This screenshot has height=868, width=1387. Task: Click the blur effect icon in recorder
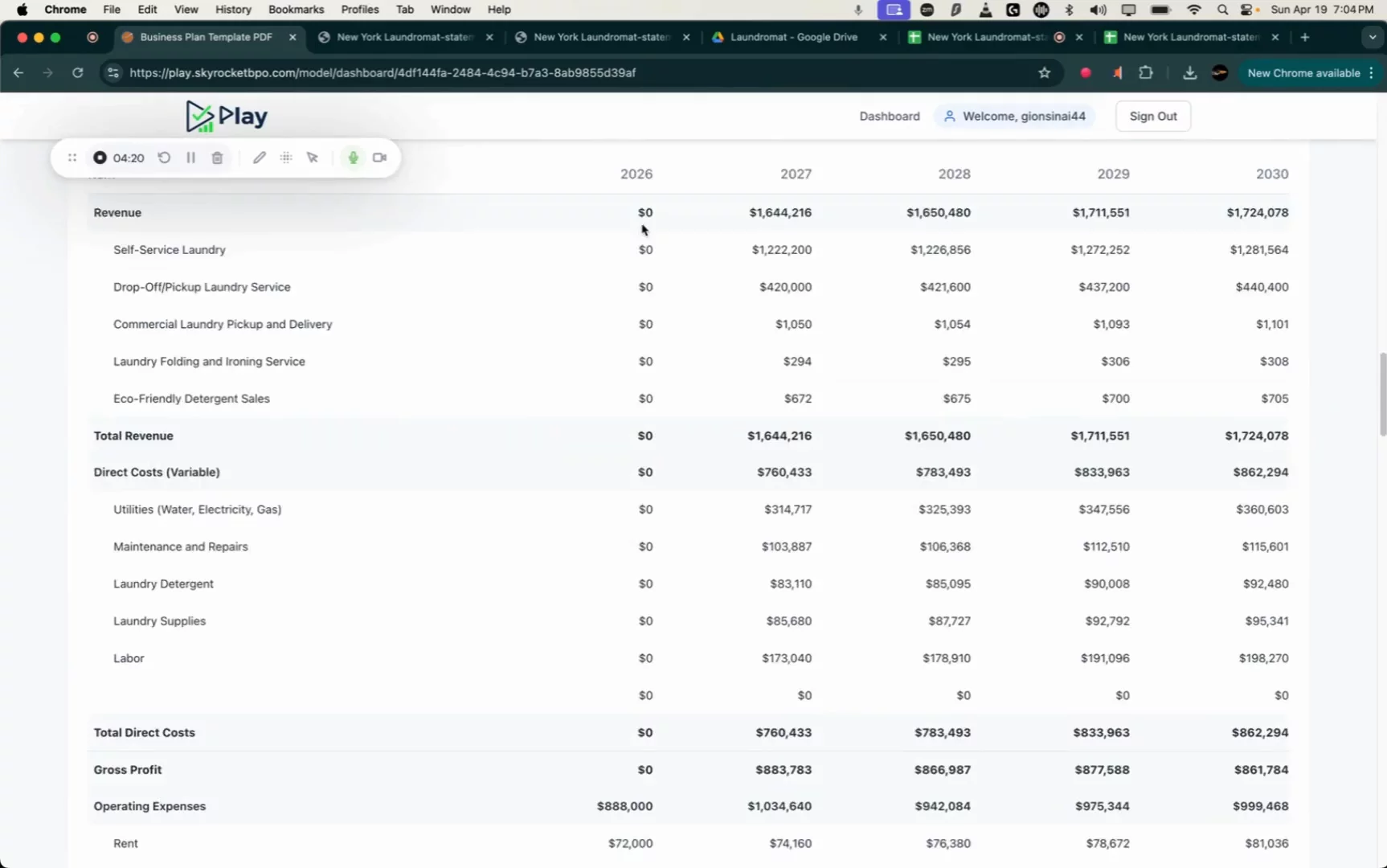(286, 158)
